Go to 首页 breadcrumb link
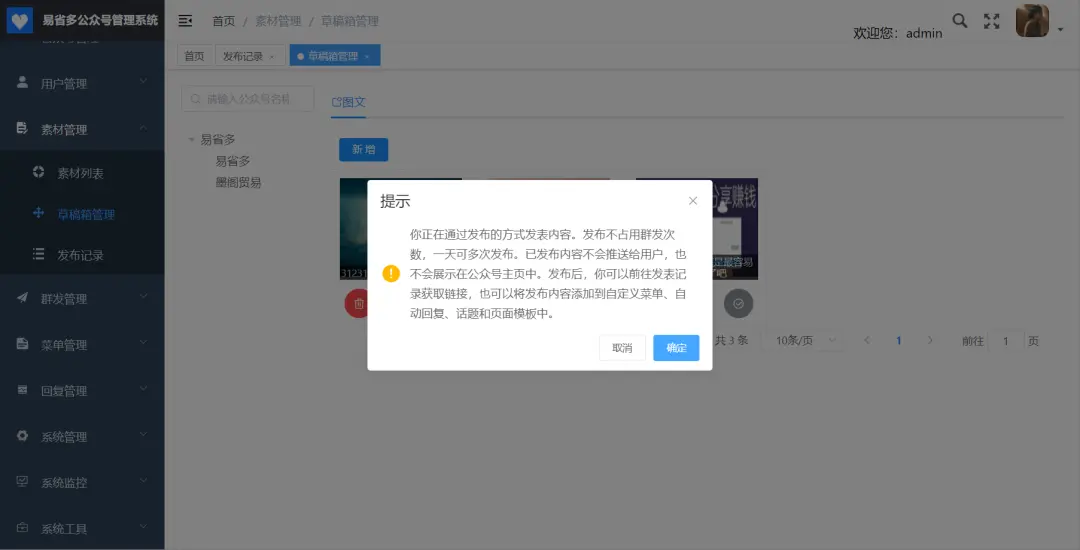The image size is (1080, 550). point(223,21)
